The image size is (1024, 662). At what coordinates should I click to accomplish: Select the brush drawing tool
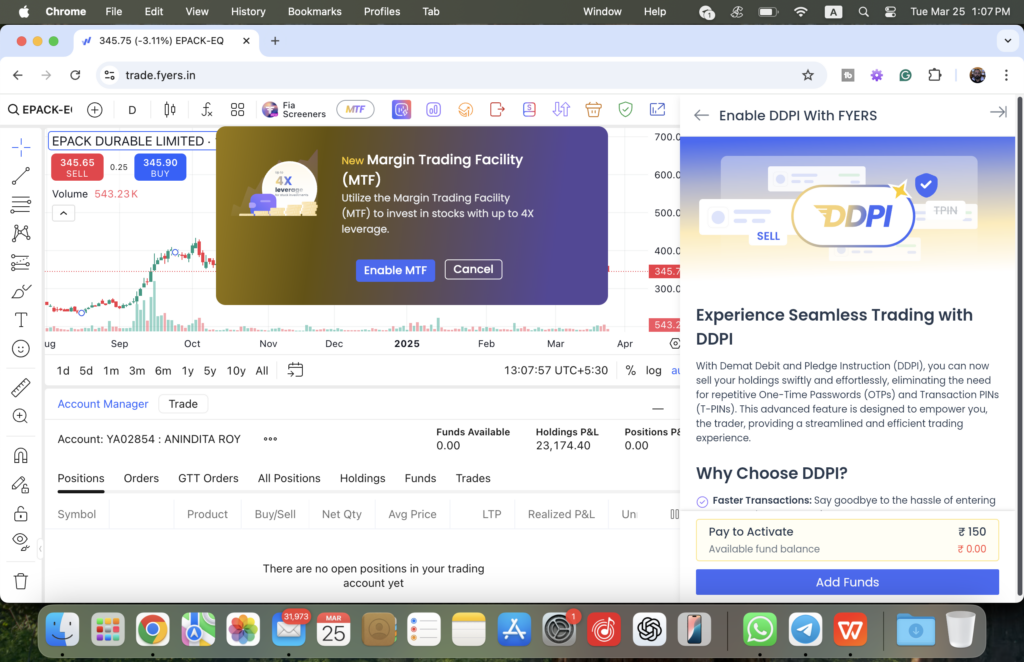tap(21, 291)
